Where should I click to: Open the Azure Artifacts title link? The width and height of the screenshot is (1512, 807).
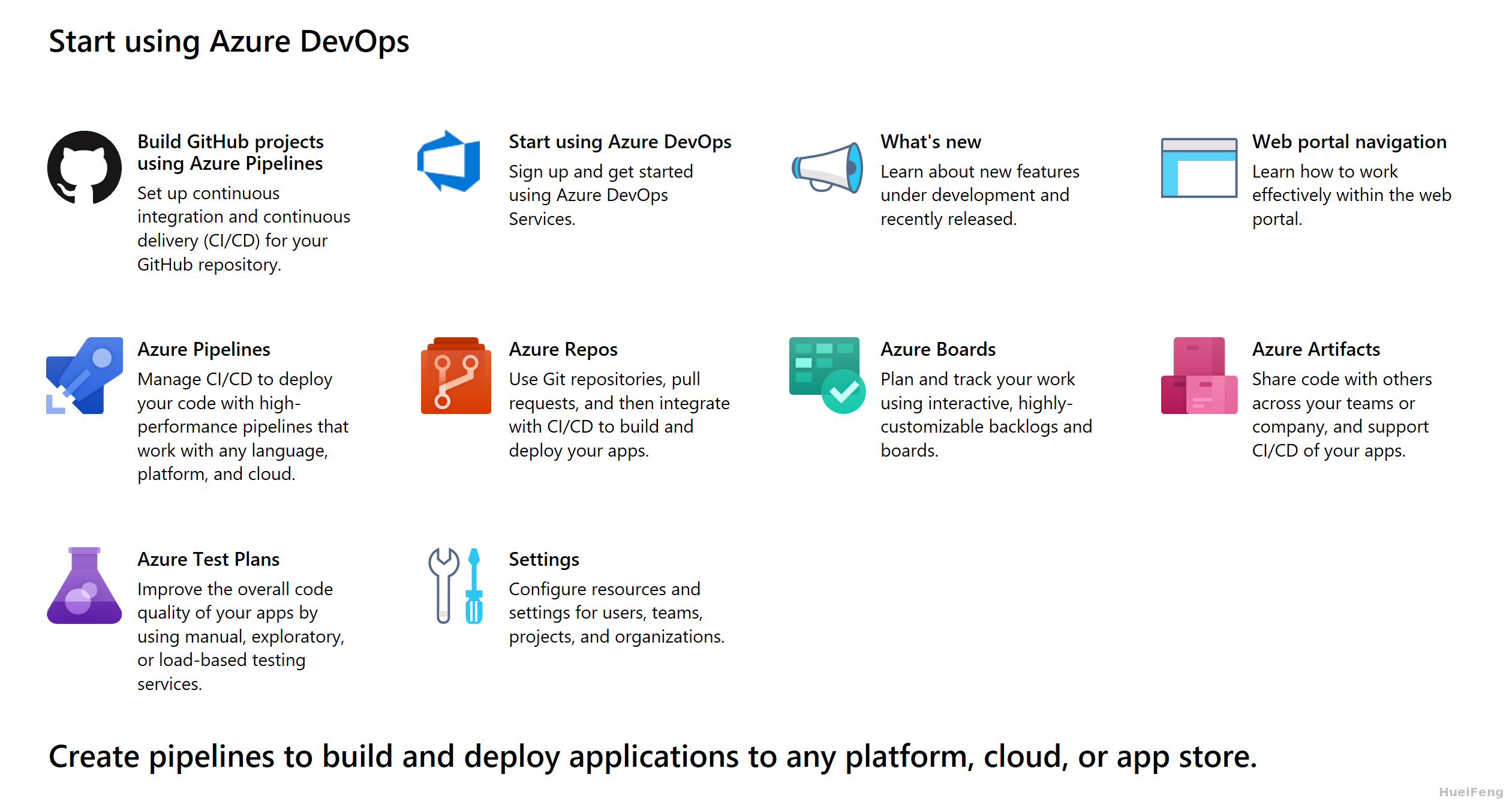[x=1316, y=349]
